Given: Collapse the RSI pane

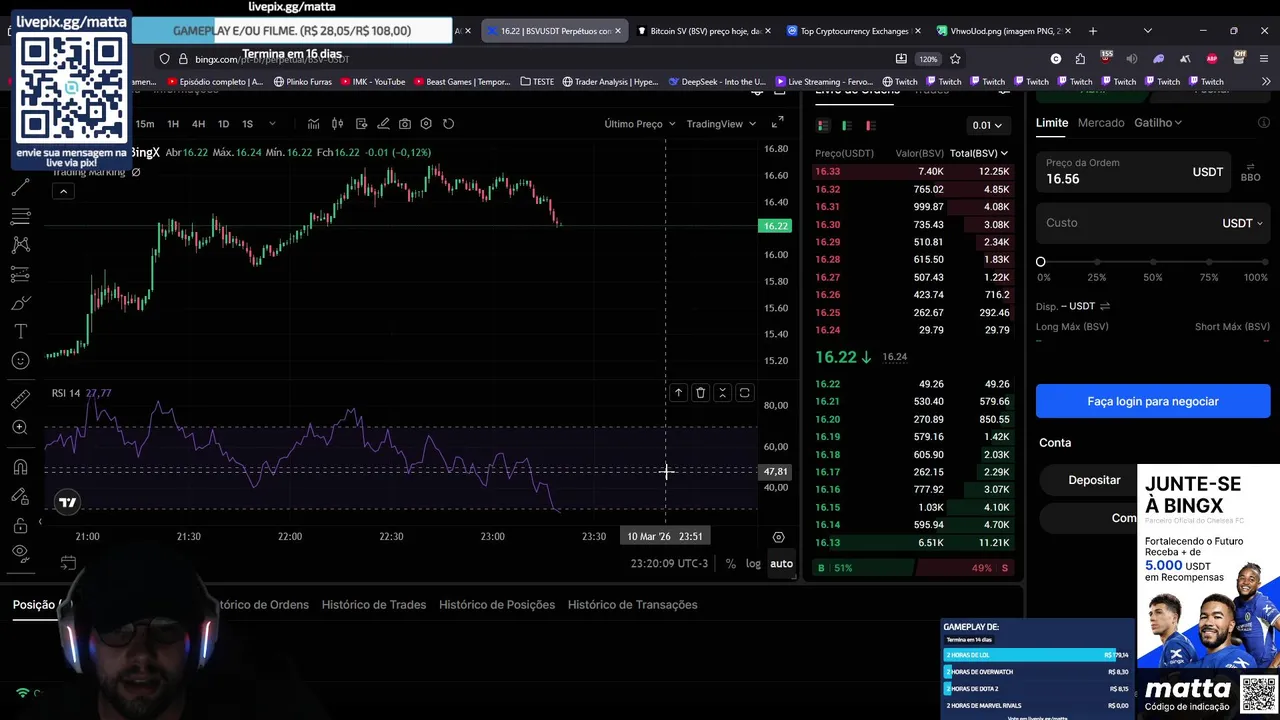Looking at the screenshot, I should [x=722, y=393].
